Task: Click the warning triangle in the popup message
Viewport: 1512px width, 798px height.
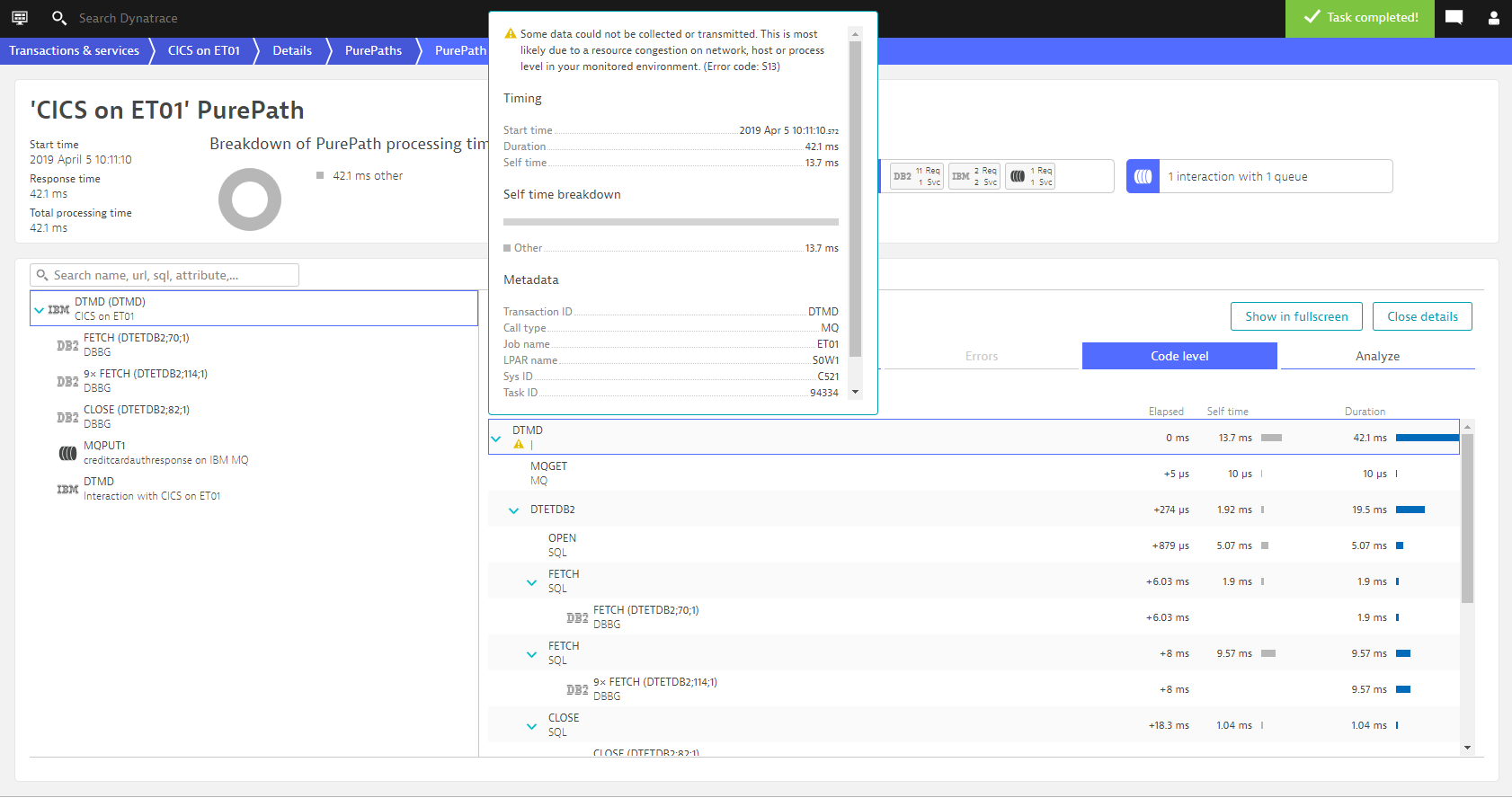Action: coord(511,34)
